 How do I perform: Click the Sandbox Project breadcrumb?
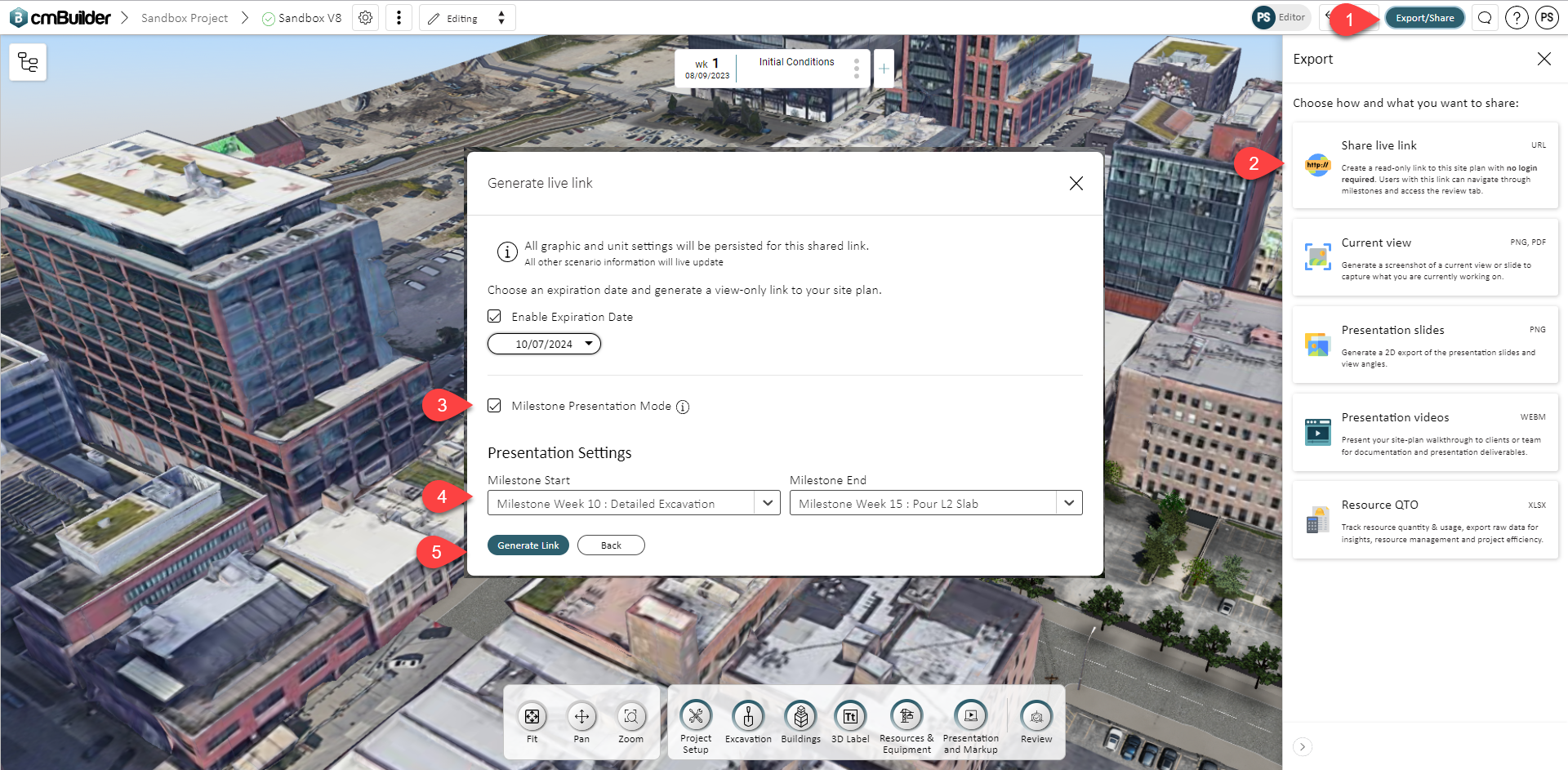[x=185, y=18]
